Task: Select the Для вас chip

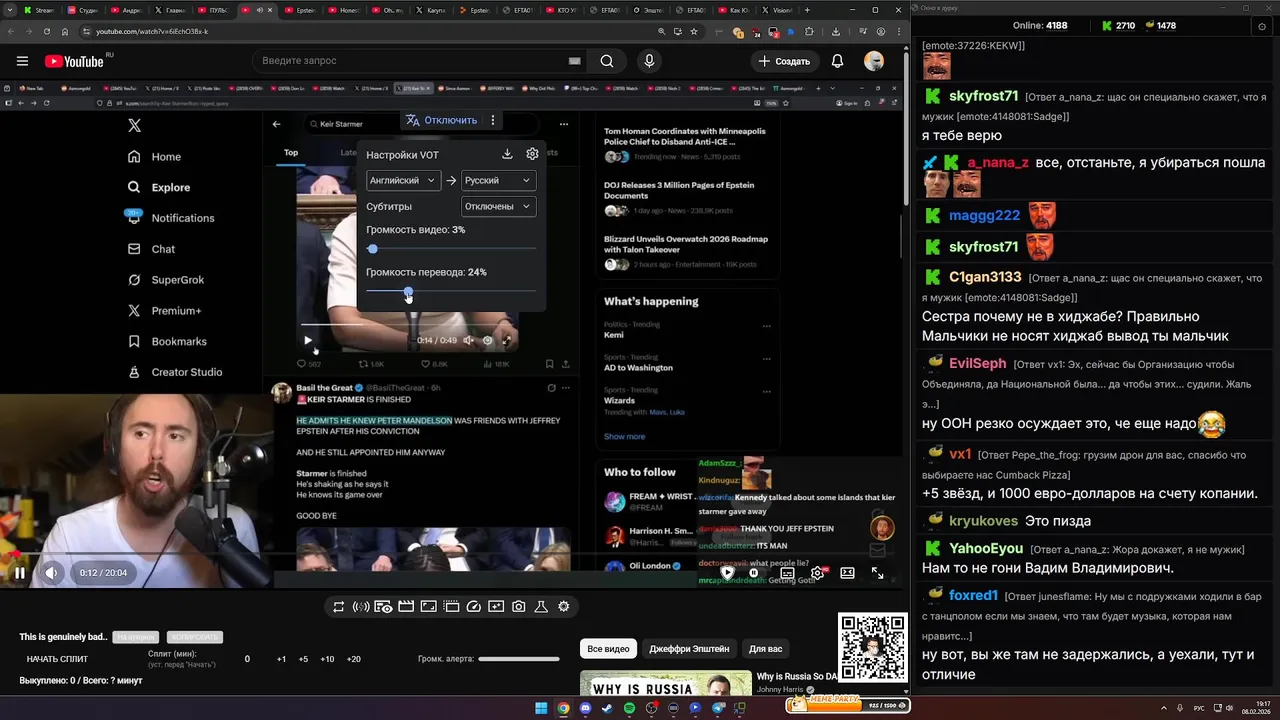Action: [766, 649]
